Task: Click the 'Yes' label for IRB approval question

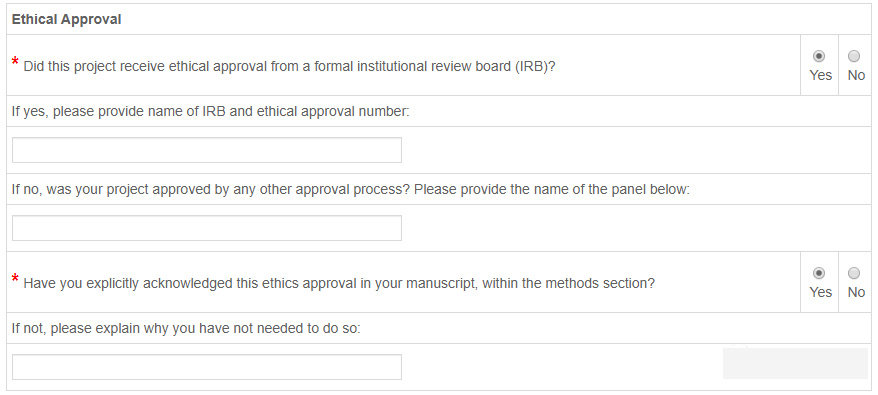Action: [820, 75]
